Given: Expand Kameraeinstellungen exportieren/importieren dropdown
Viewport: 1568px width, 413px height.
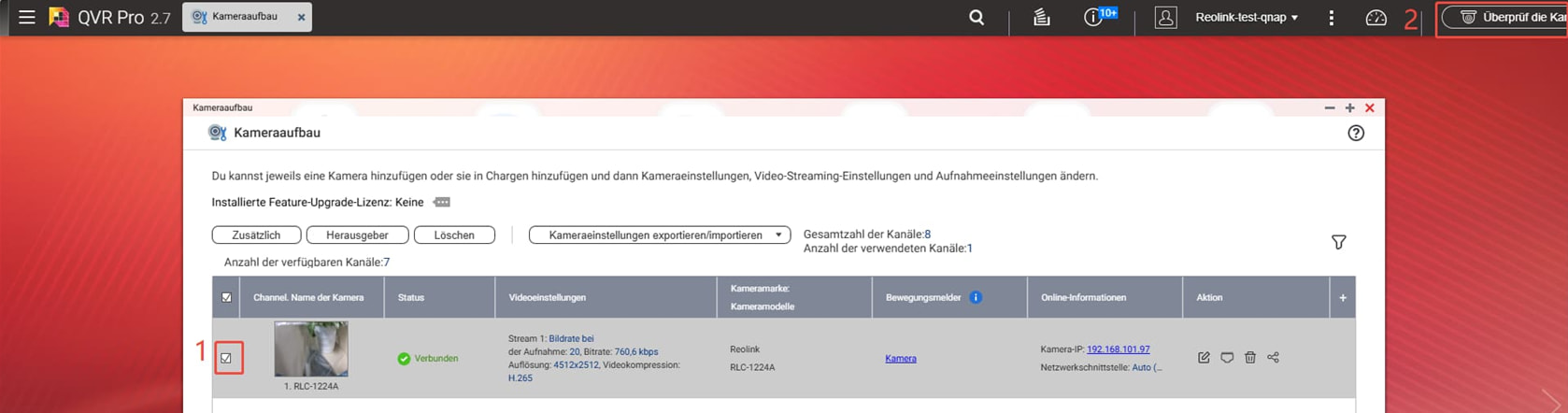Looking at the screenshot, I should 660,235.
